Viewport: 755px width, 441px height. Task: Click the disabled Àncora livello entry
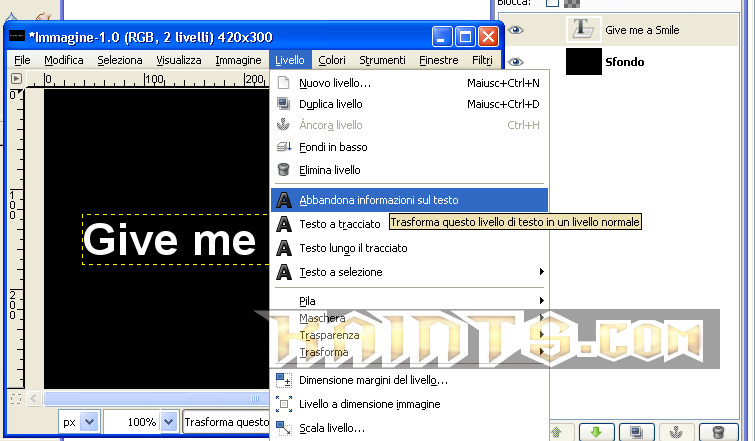click(409, 125)
